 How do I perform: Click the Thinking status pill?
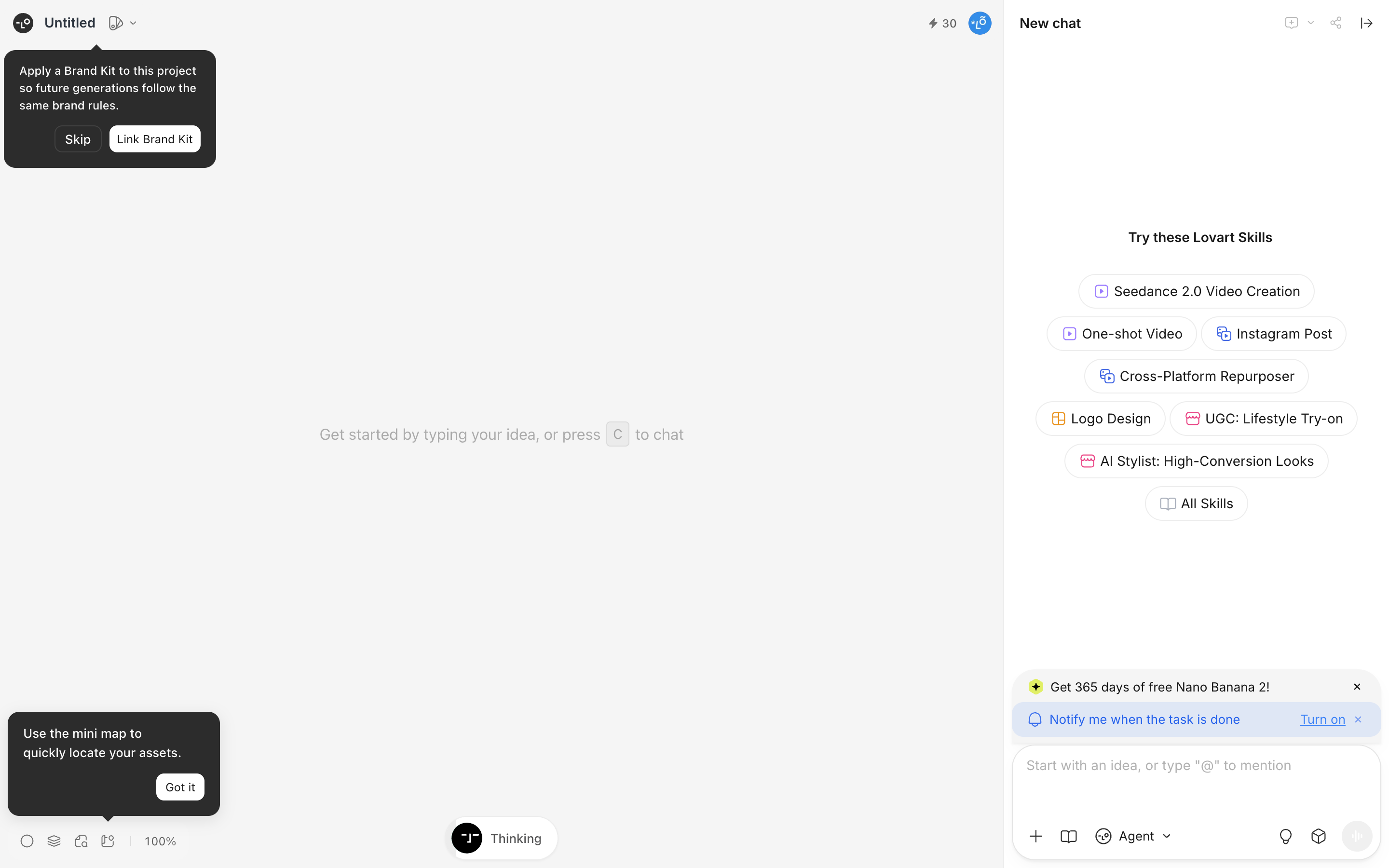(x=502, y=838)
